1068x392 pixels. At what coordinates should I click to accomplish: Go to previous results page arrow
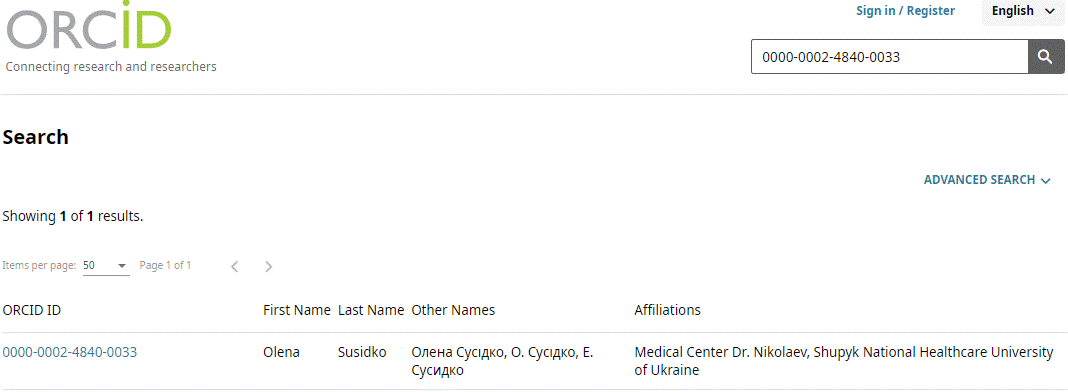click(235, 266)
